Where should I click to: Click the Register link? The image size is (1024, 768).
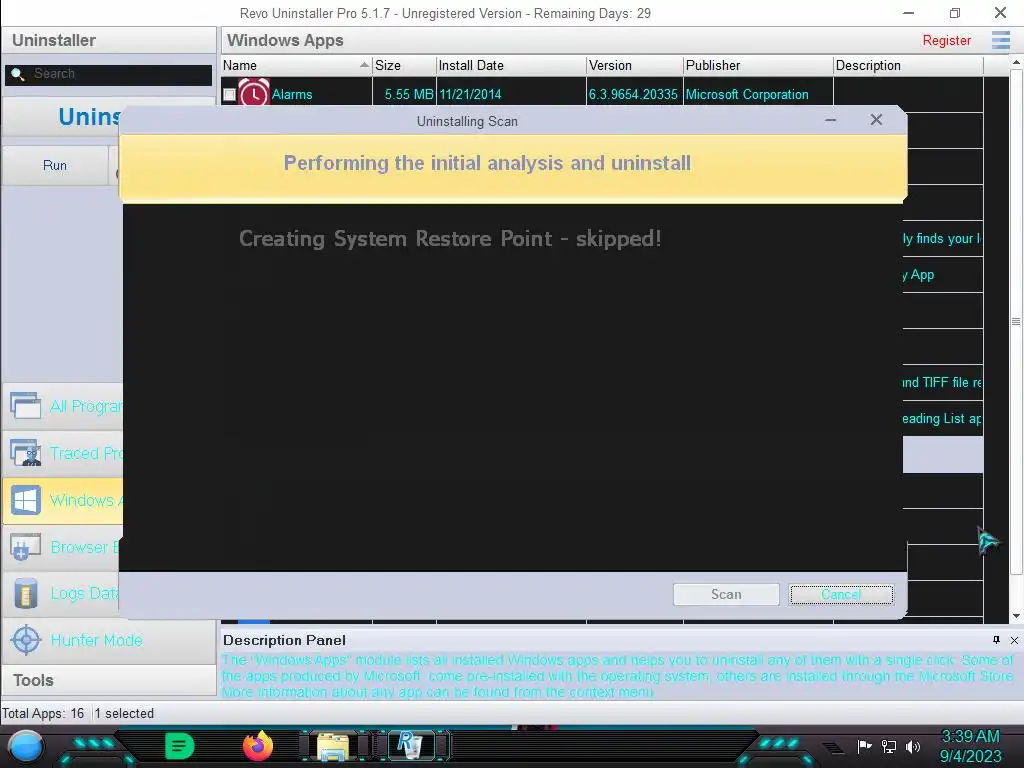pos(946,40)
